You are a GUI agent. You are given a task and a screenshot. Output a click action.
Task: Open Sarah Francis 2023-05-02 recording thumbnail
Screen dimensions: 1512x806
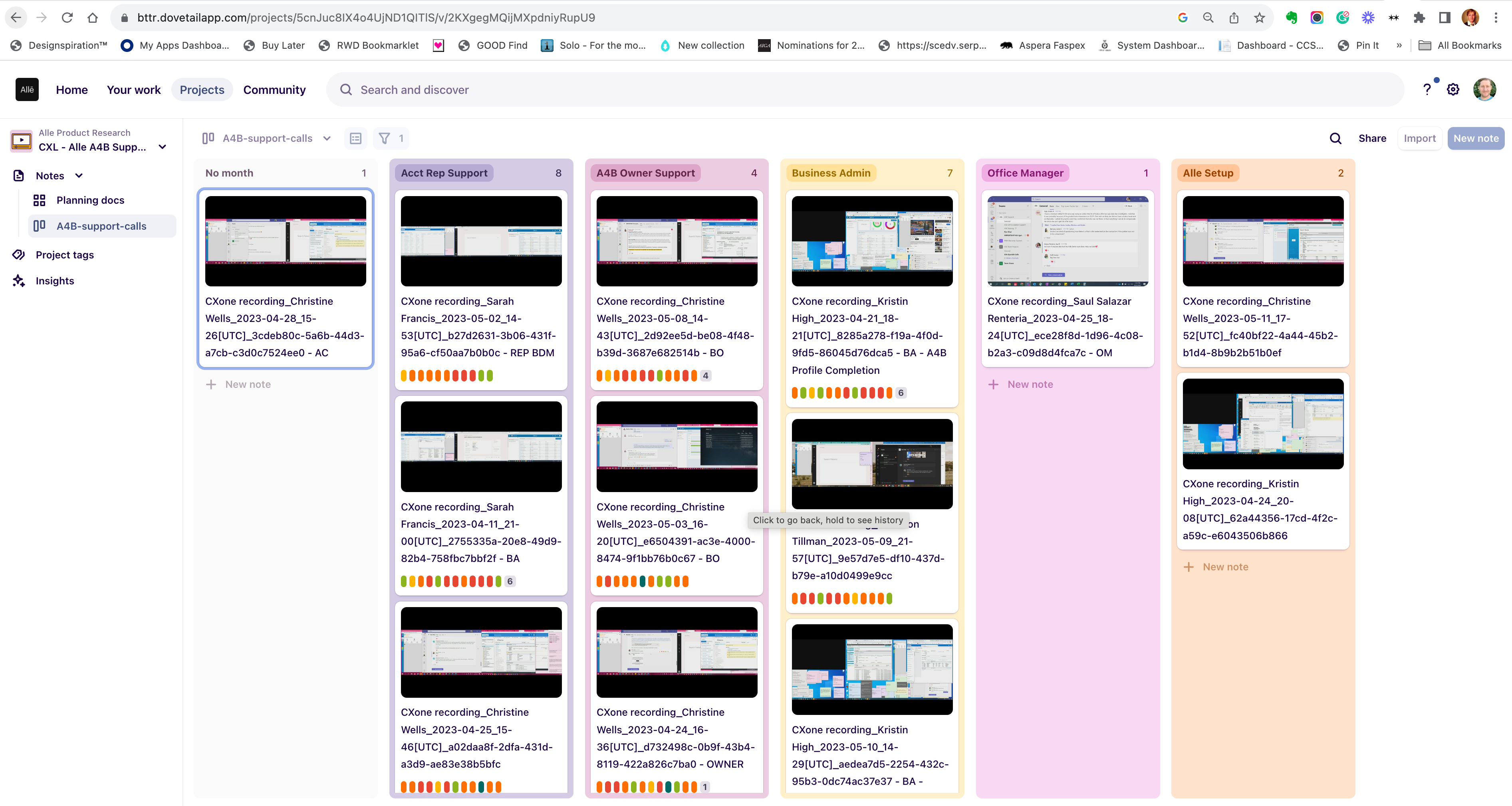click(x=481, y=241)
